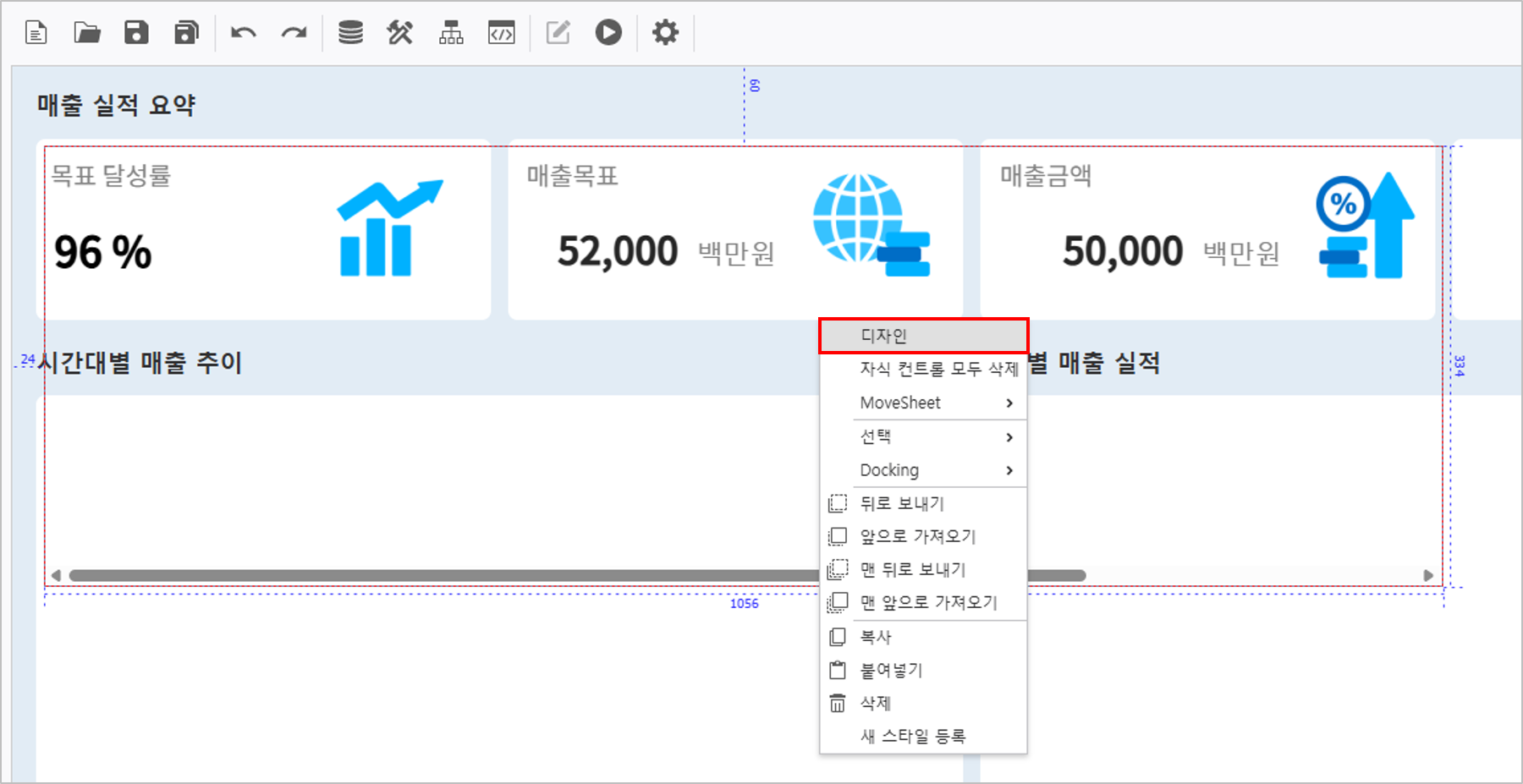Redo the last undone action
Image resolution: width=1523 pixels, height=784 pixels.
[294, 33]
